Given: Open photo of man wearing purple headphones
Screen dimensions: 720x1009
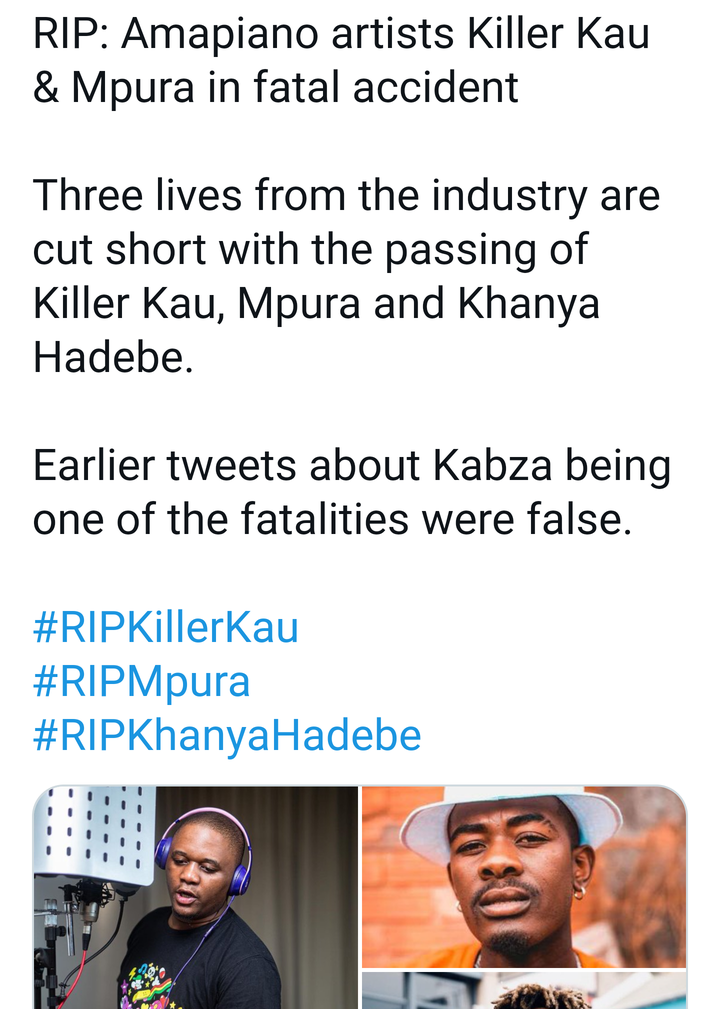Looking at the screenshot, I should pos(196,897).
